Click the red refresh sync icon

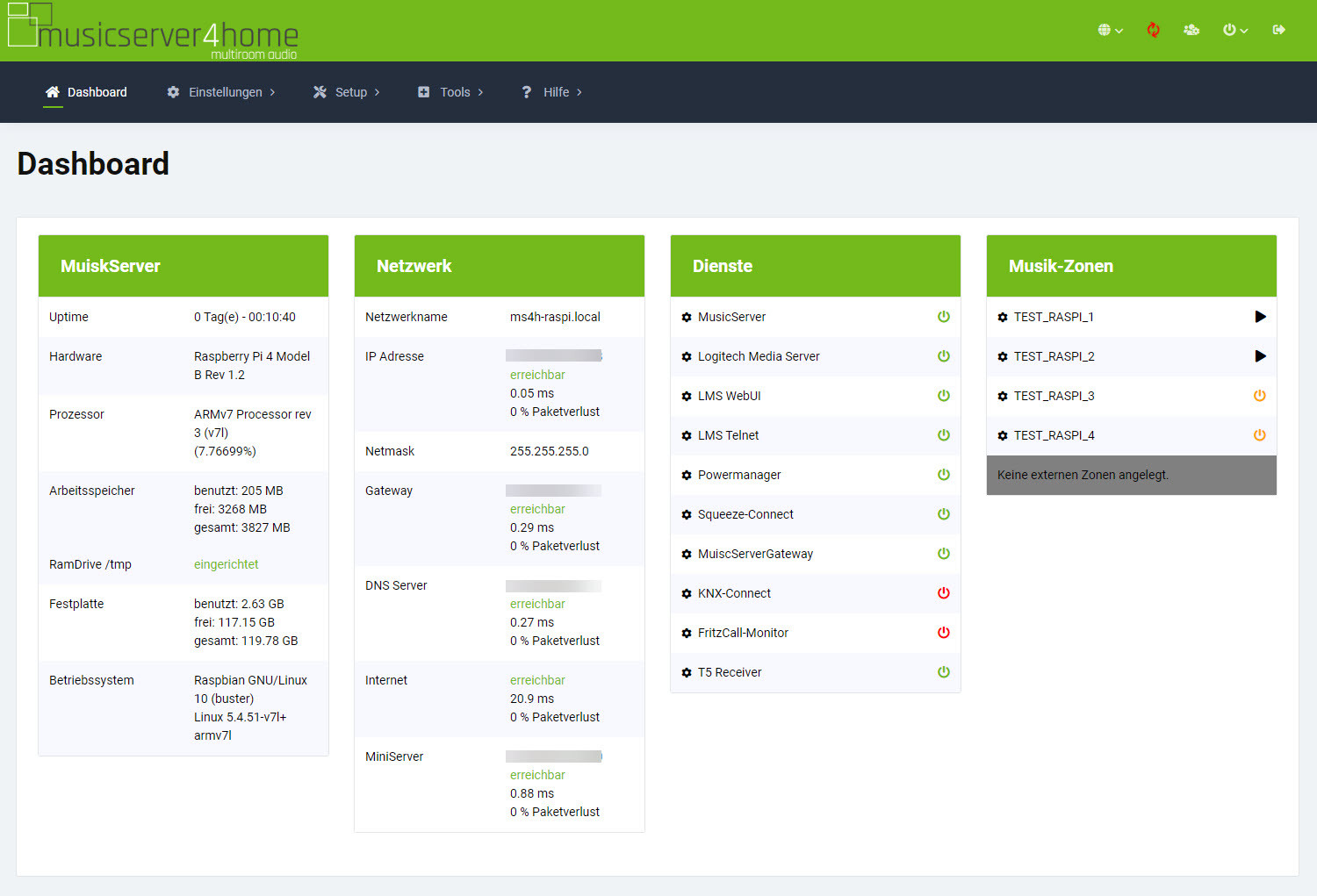point(1153,30)
